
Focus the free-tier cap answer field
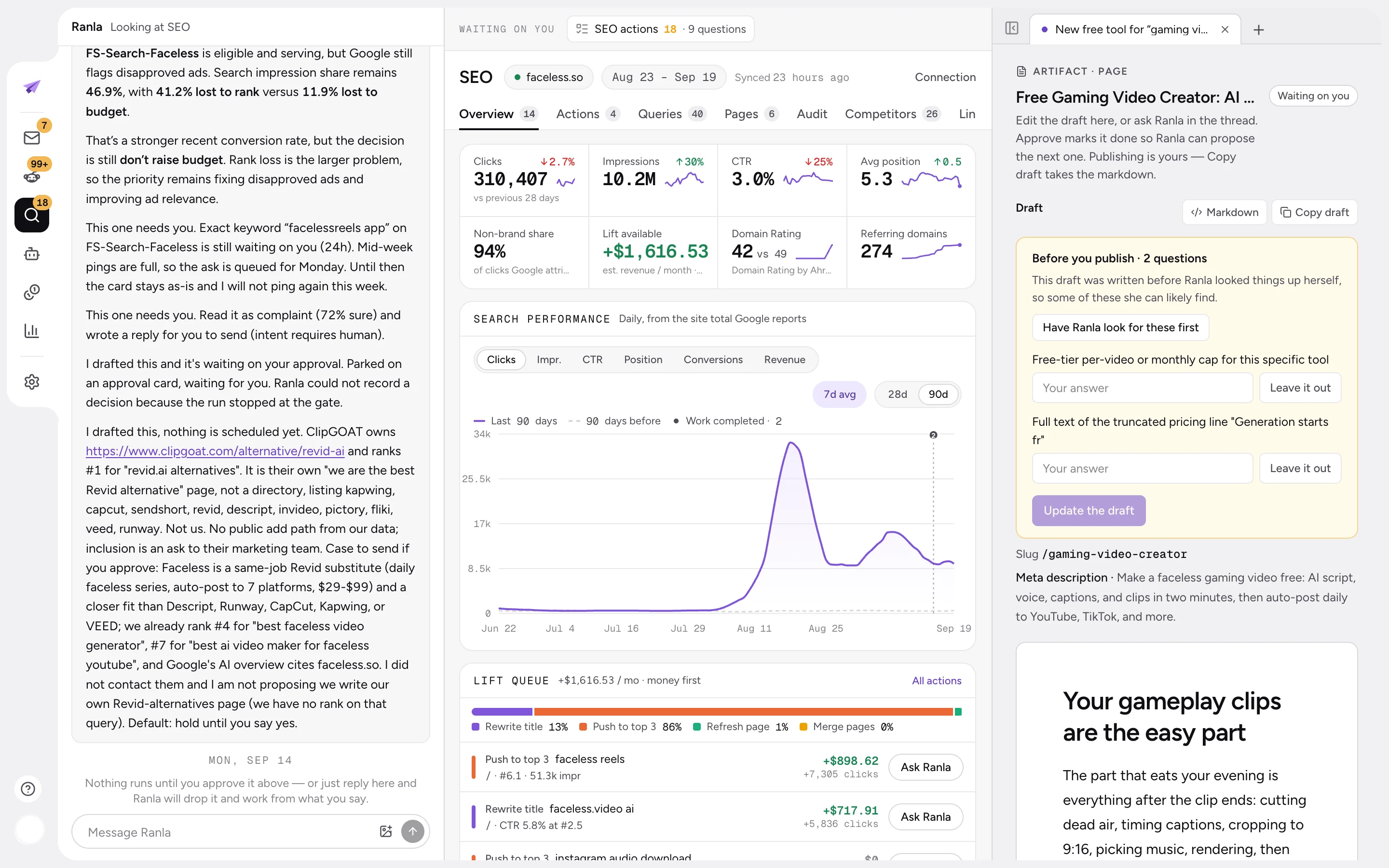coord(1142,388)
